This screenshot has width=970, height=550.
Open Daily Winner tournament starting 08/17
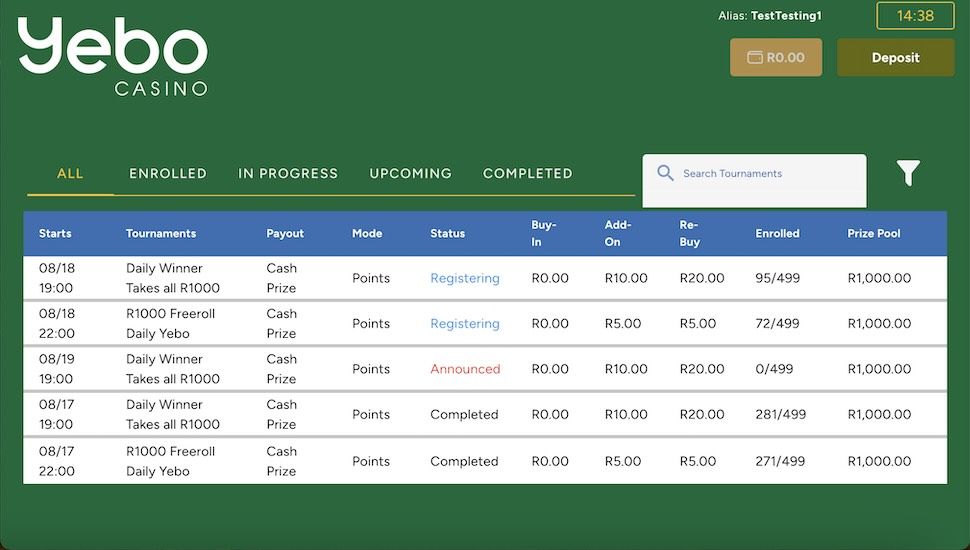click(x=173, y=414)
